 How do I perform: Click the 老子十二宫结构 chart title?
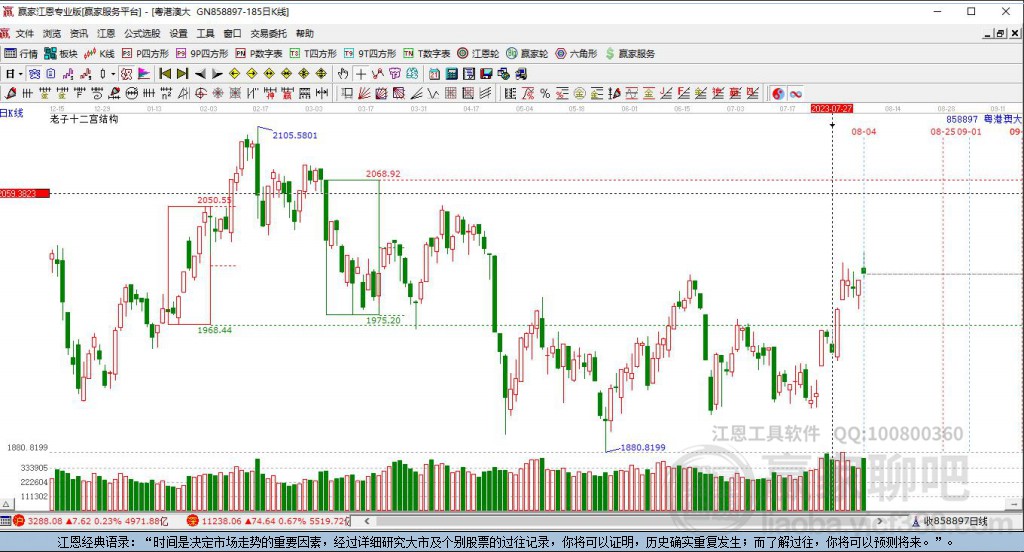pos(84,120)
